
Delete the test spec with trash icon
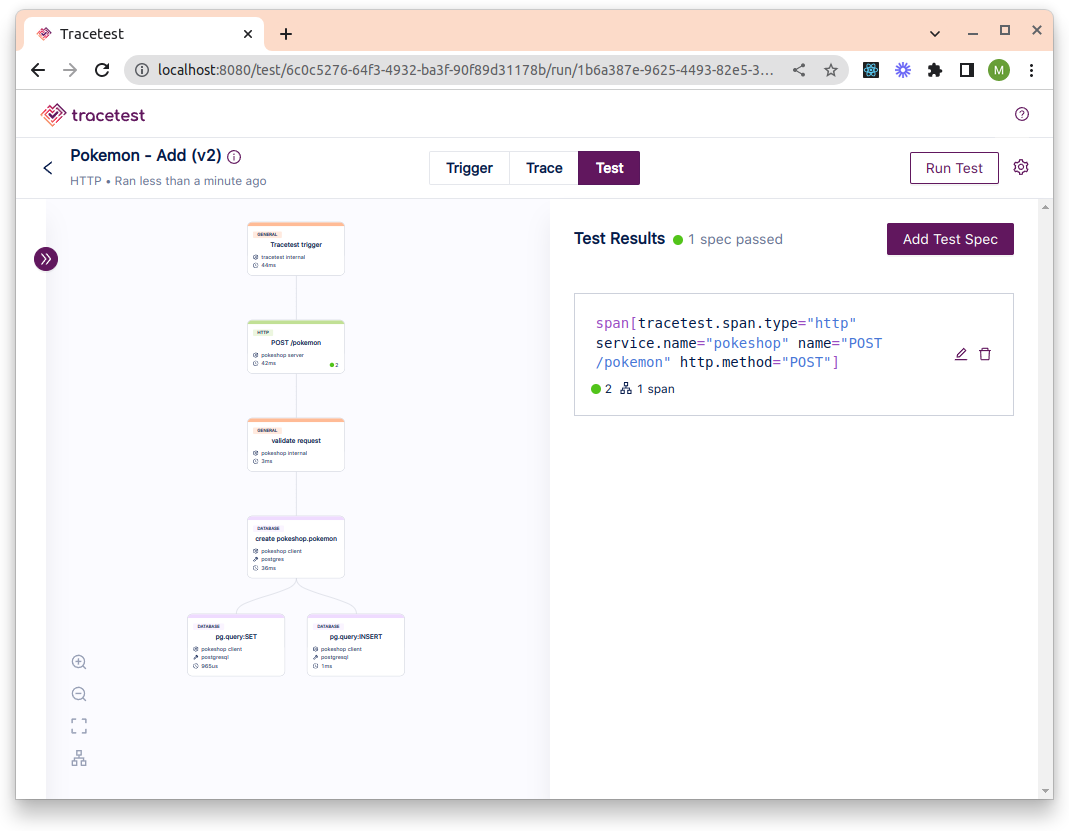pyautogui.click(x=985, y=354)
